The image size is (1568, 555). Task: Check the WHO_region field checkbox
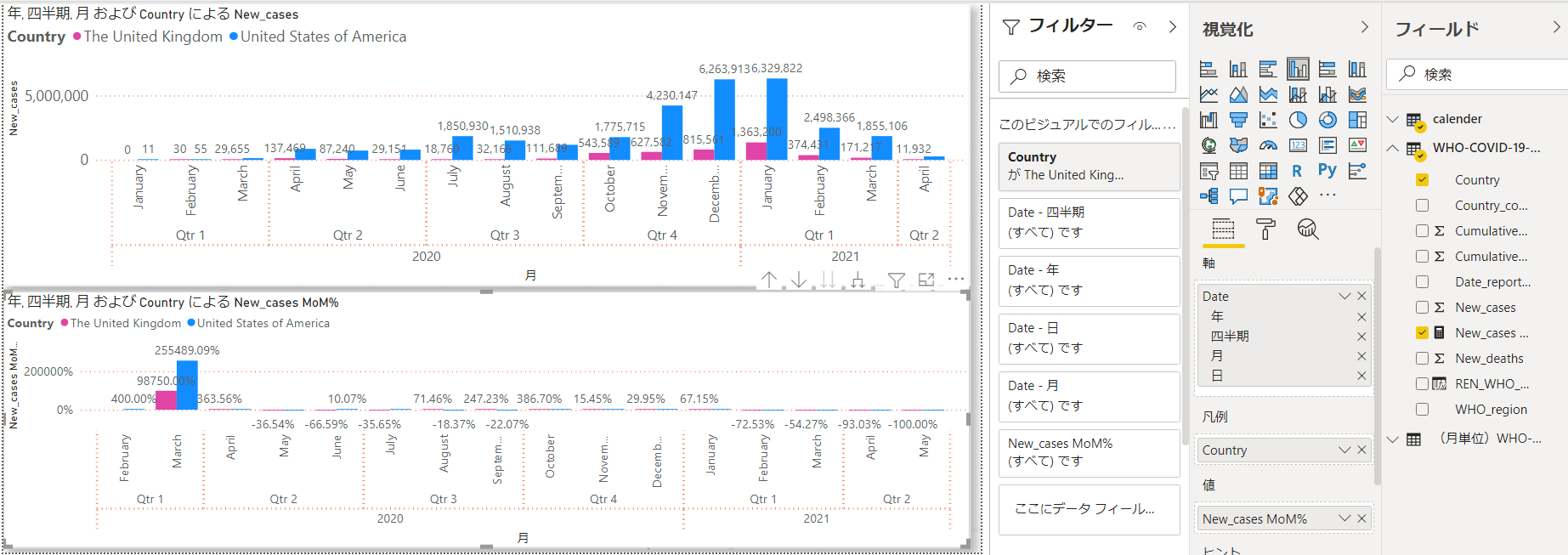[1422, 409]
